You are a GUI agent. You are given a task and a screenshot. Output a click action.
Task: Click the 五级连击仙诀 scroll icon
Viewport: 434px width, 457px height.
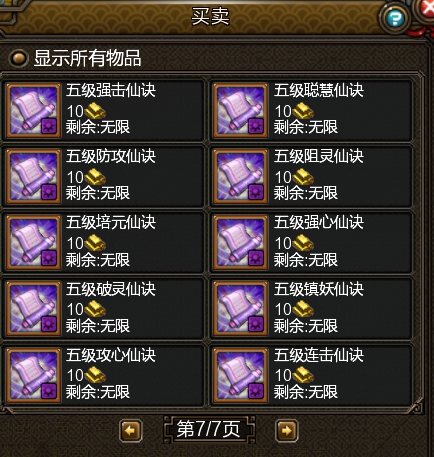[x=241, y=375]
